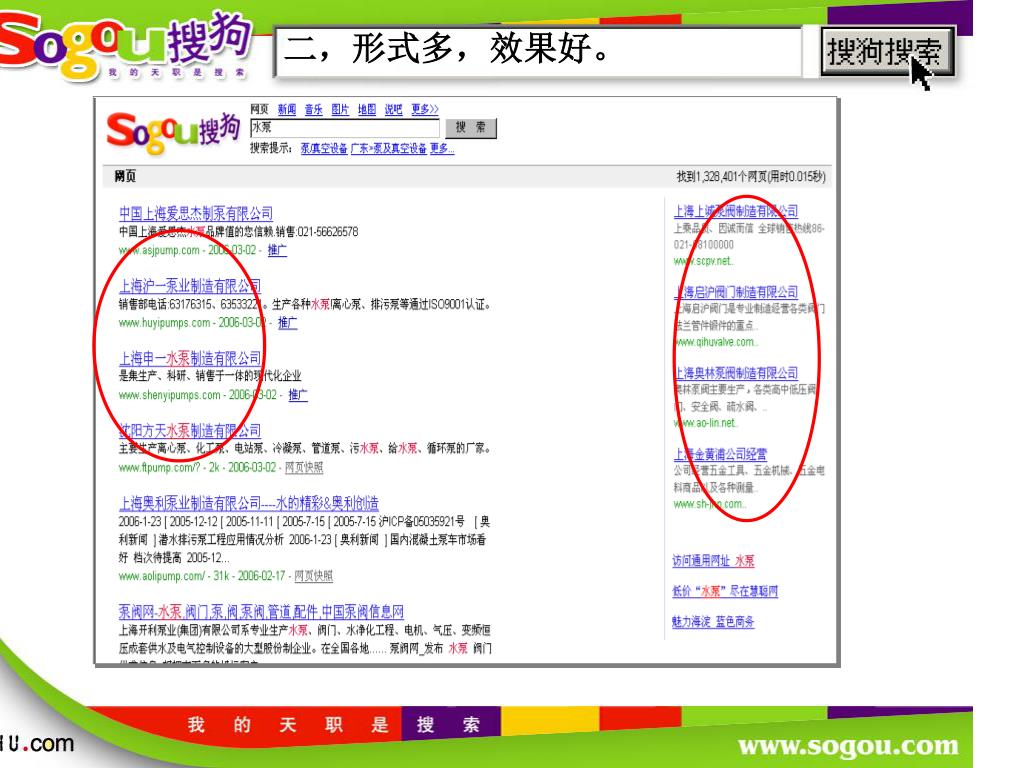Click URL text www.asjpump.com
The width and height of the screenshot is (1024, 768).
(x=159, y=250)
